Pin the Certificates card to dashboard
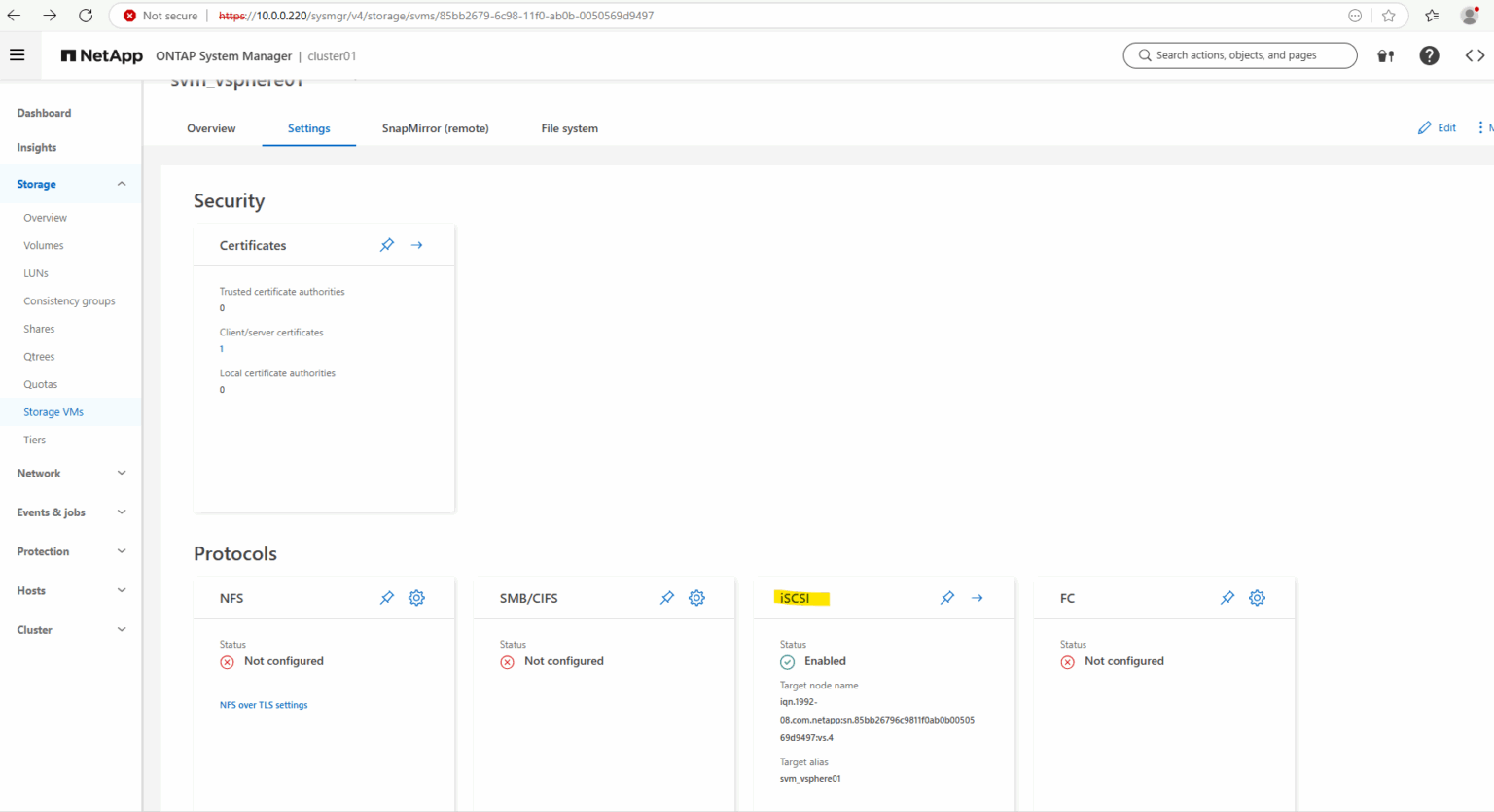 [386, 244]
